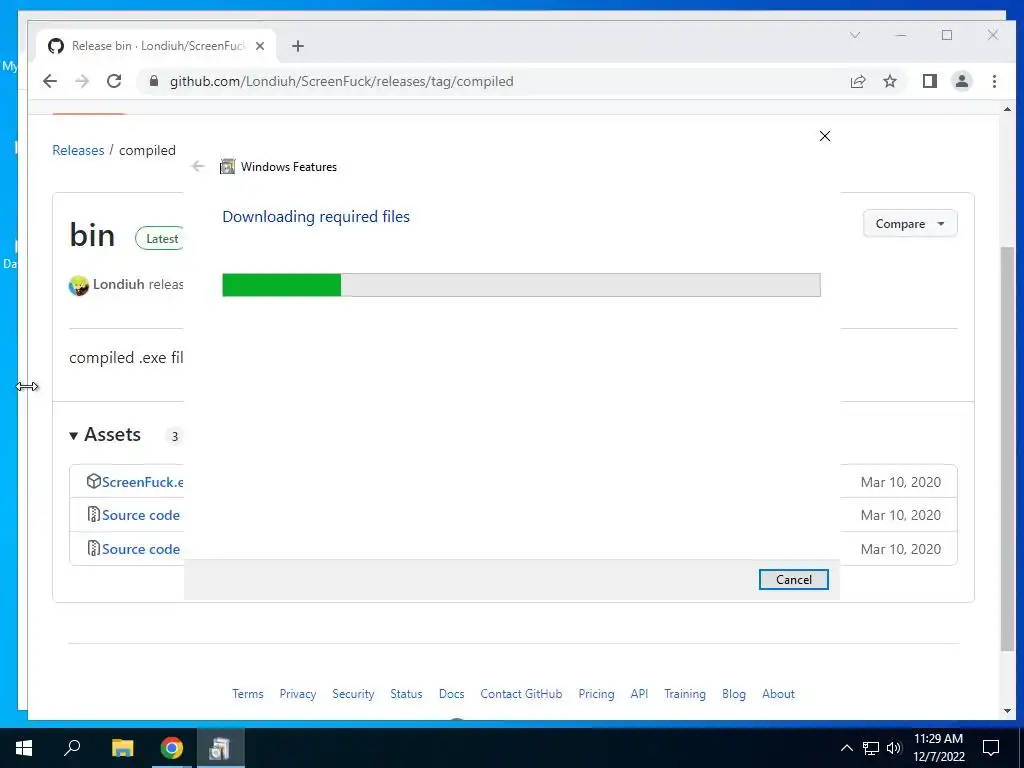The image size is (1024, 768).
Task: Click the page vertical scrollbar thumb
Action: [x=1007, y=448]
